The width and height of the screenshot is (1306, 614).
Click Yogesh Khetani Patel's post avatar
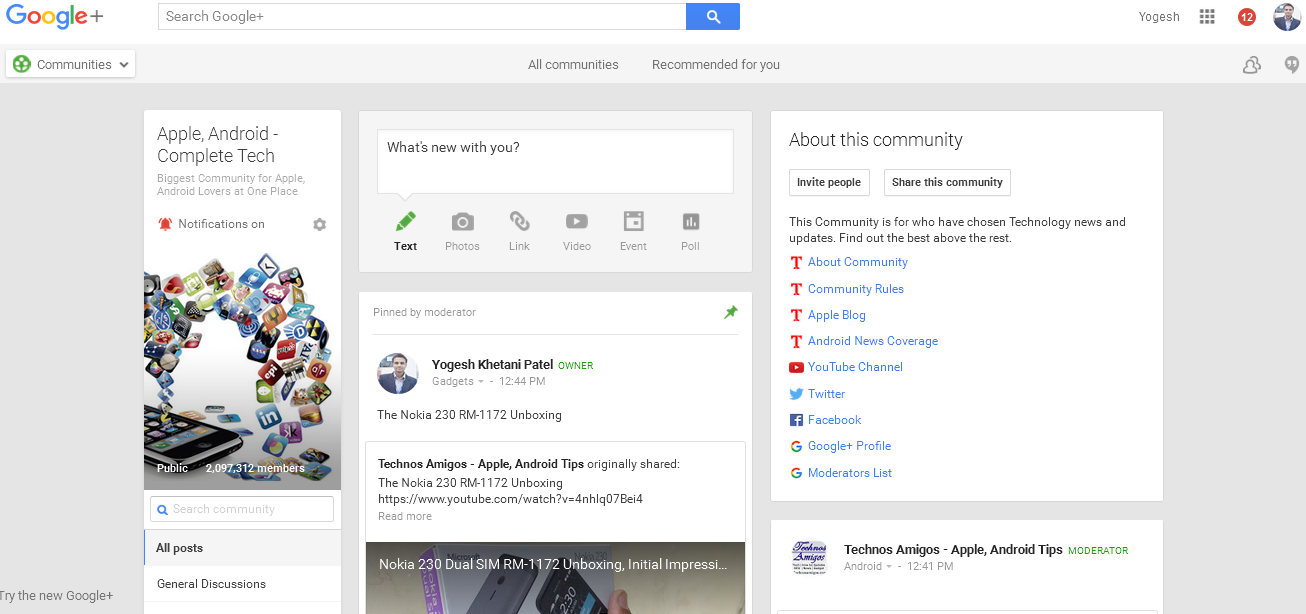pos(398,373)
